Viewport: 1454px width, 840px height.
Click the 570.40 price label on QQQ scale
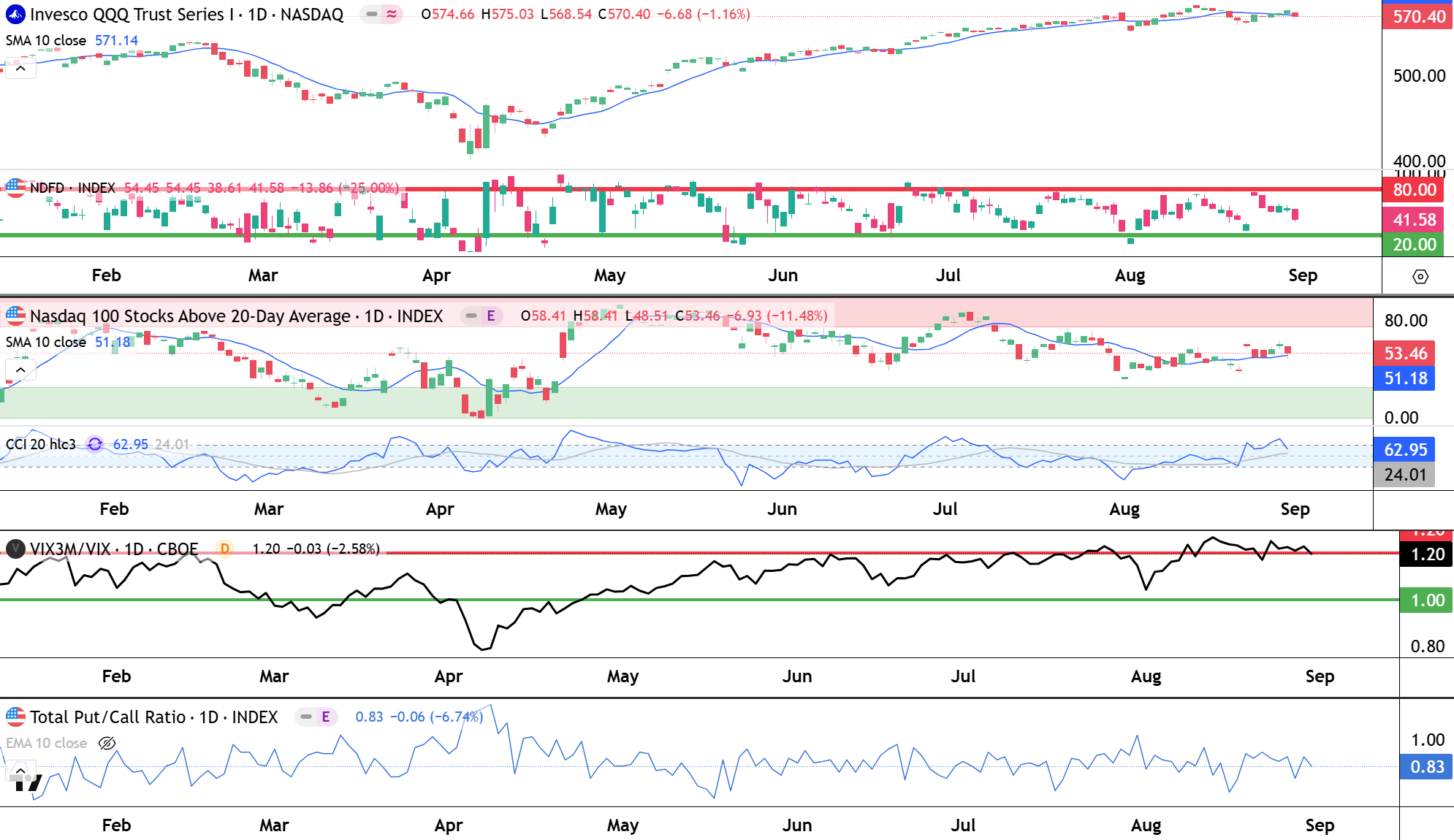point(1417,16)
